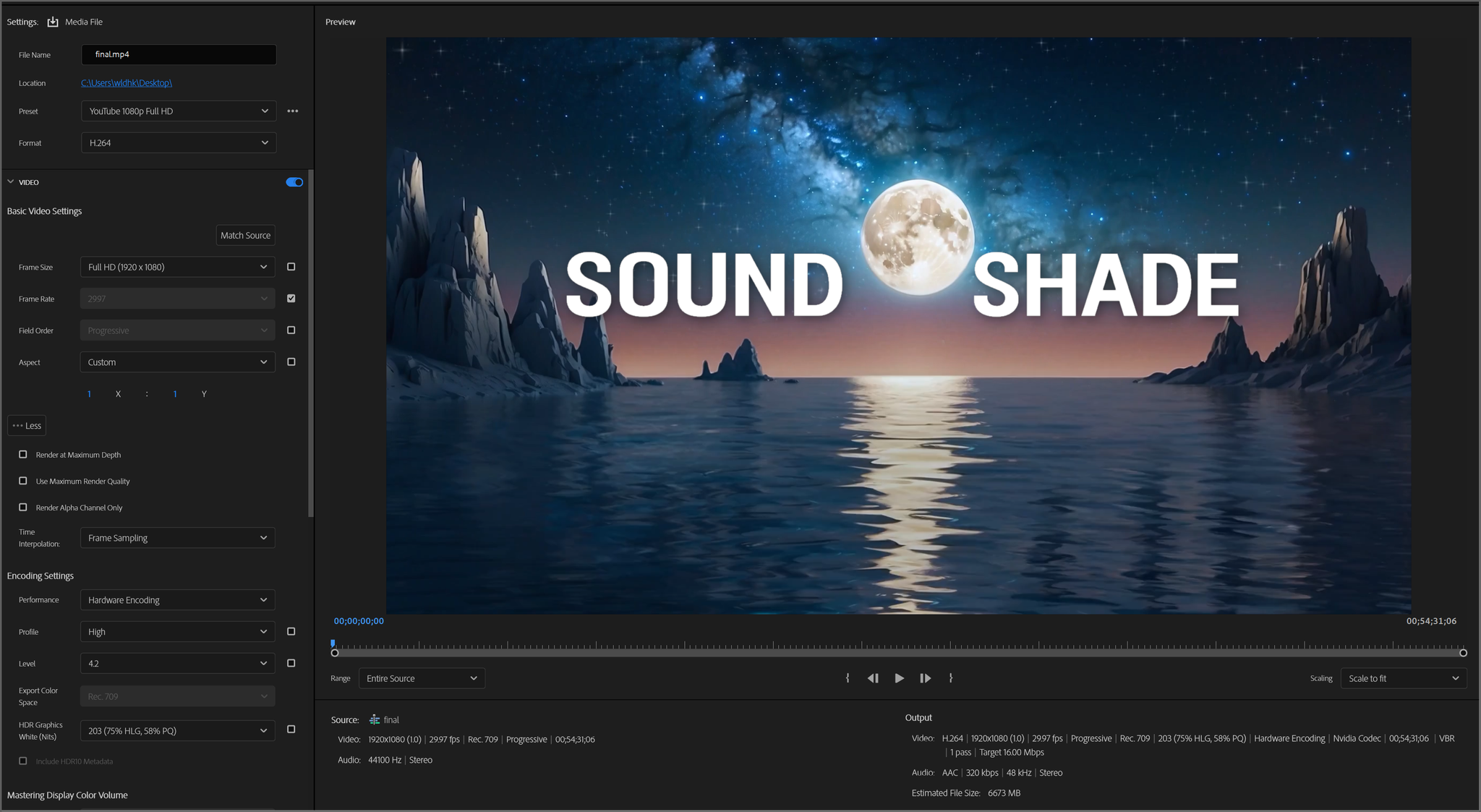This screenshot has height=812, width=1481.
Task: Enable Use Maximum Render Quality
Action: (x=23, y=481)
